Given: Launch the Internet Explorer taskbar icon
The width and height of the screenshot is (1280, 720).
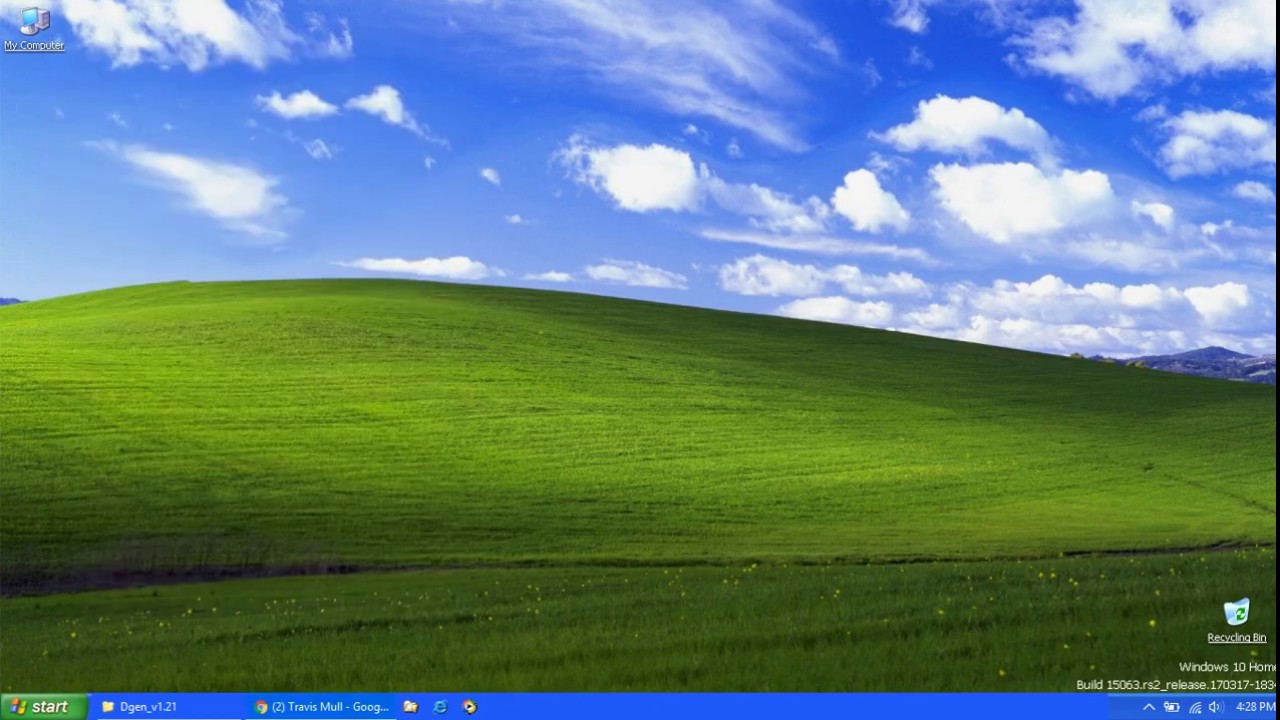Looking at the screenshot, I should click(440, 707).
